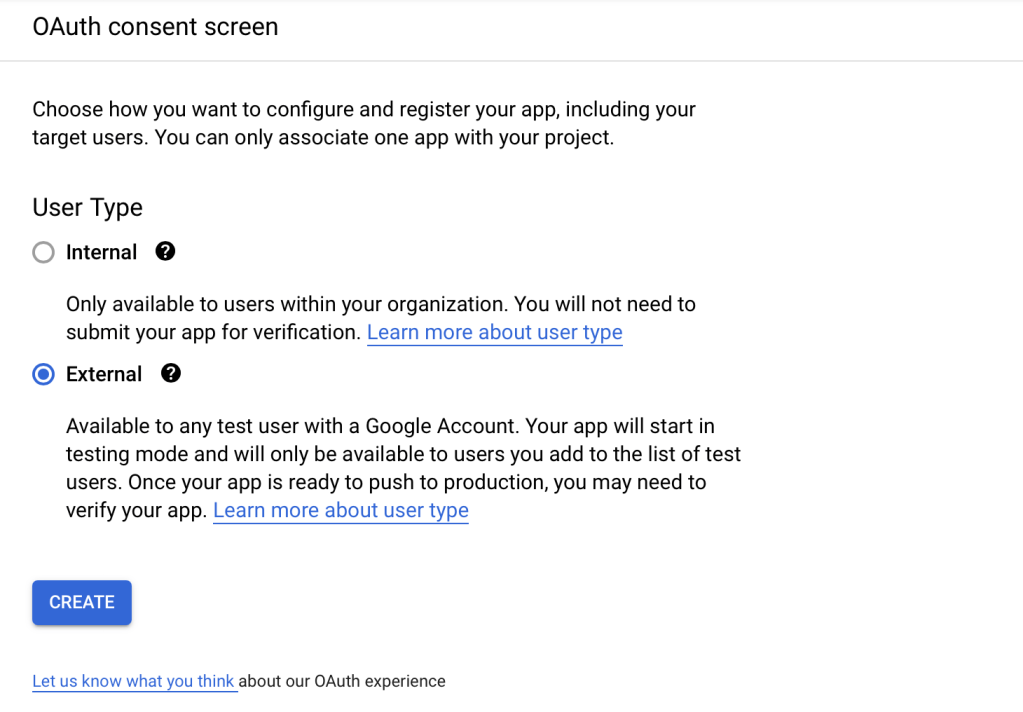Select the External user type radio button
Image resolution: width=1023 pixels, height=712 pixels.
pyautogui.click(x=43, y=374)
